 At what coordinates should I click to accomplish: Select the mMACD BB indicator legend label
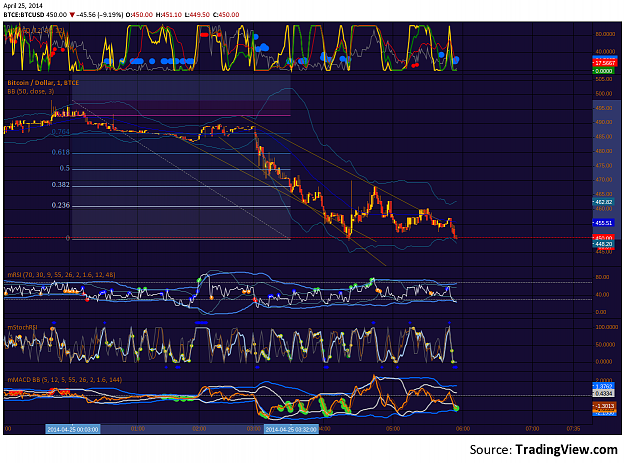(x=65, y=380)
